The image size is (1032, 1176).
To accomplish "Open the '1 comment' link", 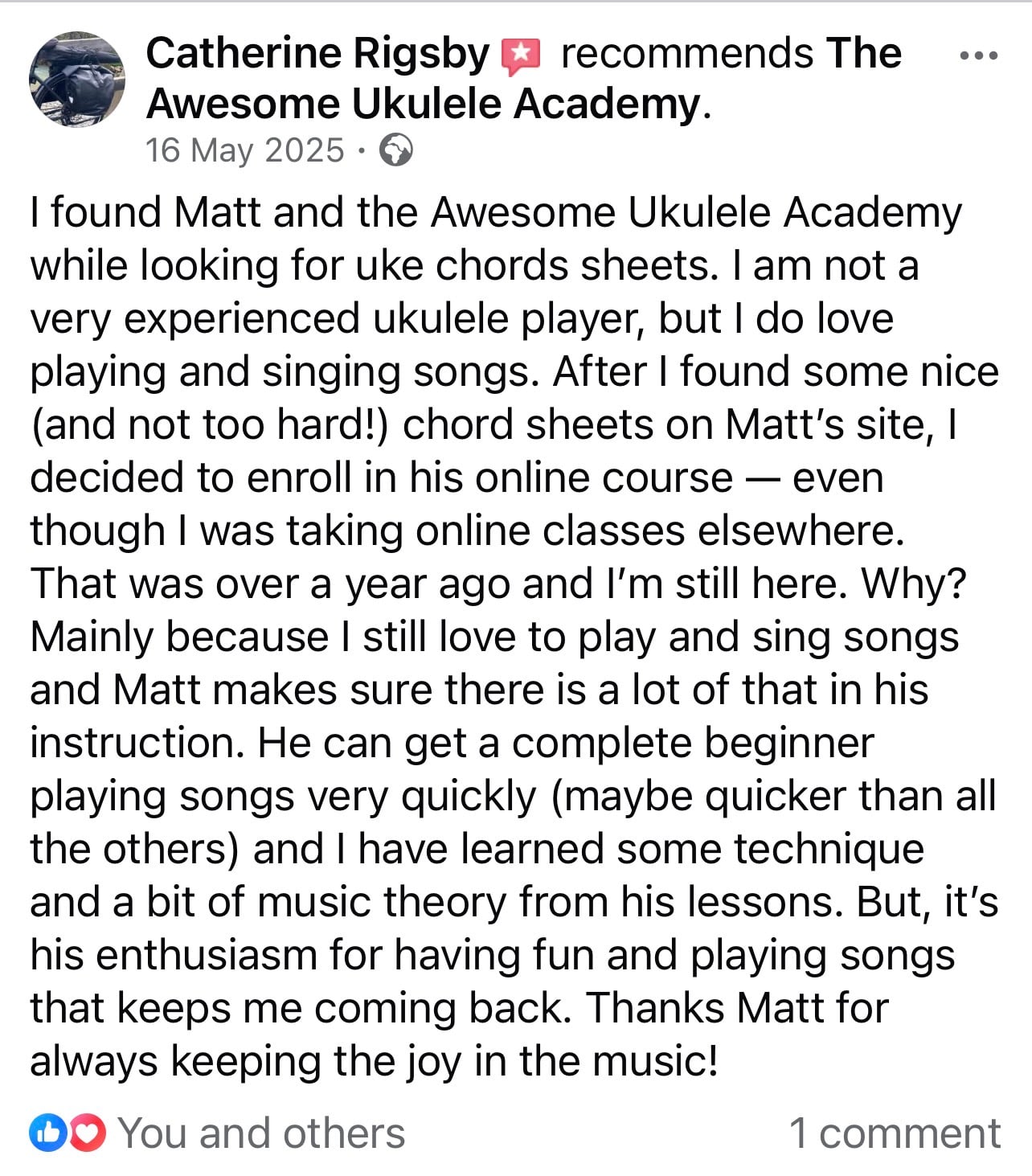I will point(895,1133).
